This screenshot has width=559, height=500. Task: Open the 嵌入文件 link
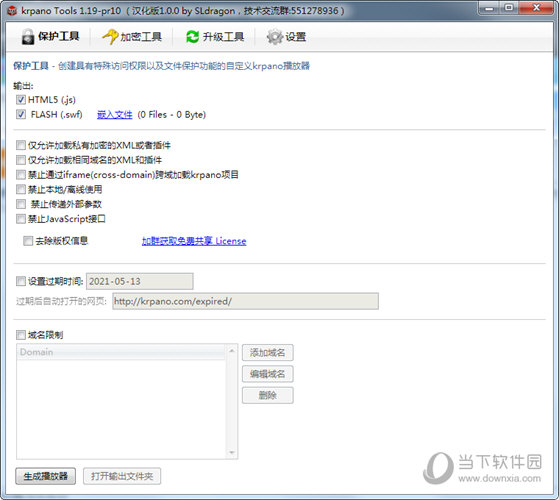pyautogui.click(x=115, y=114)
